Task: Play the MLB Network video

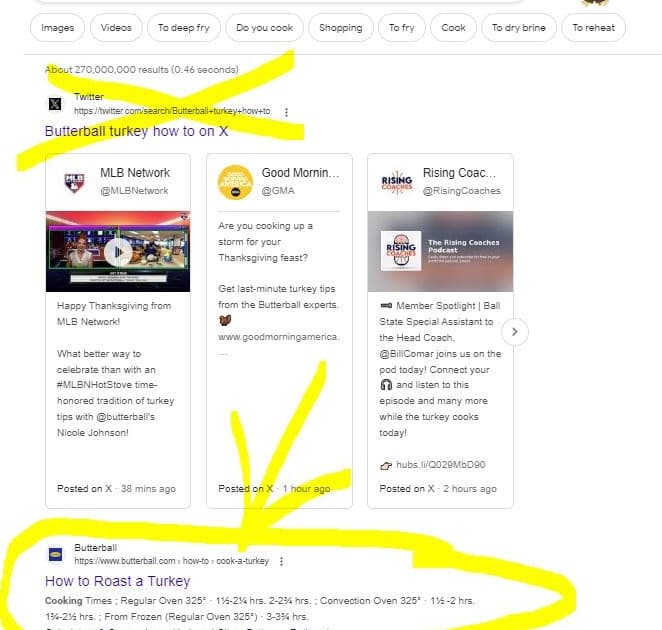Action: tap(118, 252)
